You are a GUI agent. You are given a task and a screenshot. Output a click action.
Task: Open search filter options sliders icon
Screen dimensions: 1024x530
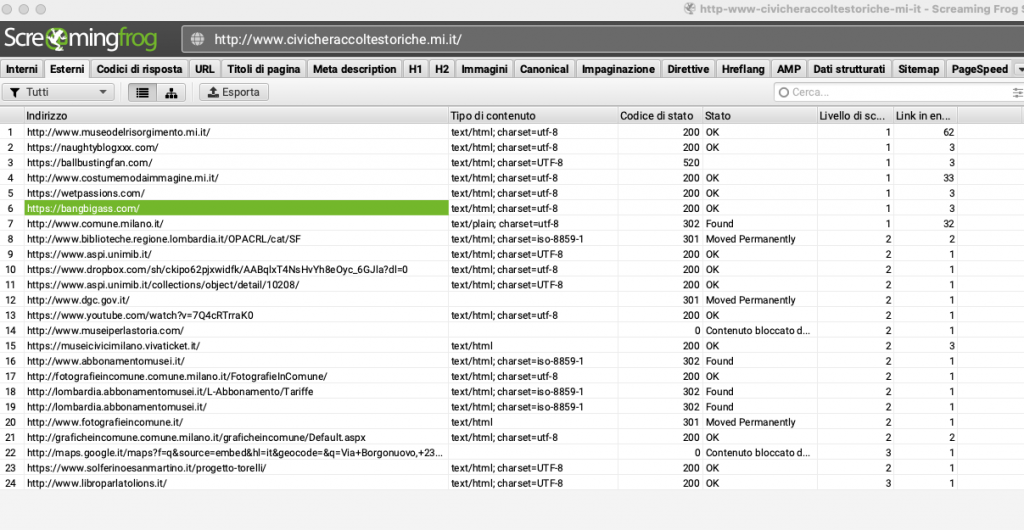pos(1017,92)
